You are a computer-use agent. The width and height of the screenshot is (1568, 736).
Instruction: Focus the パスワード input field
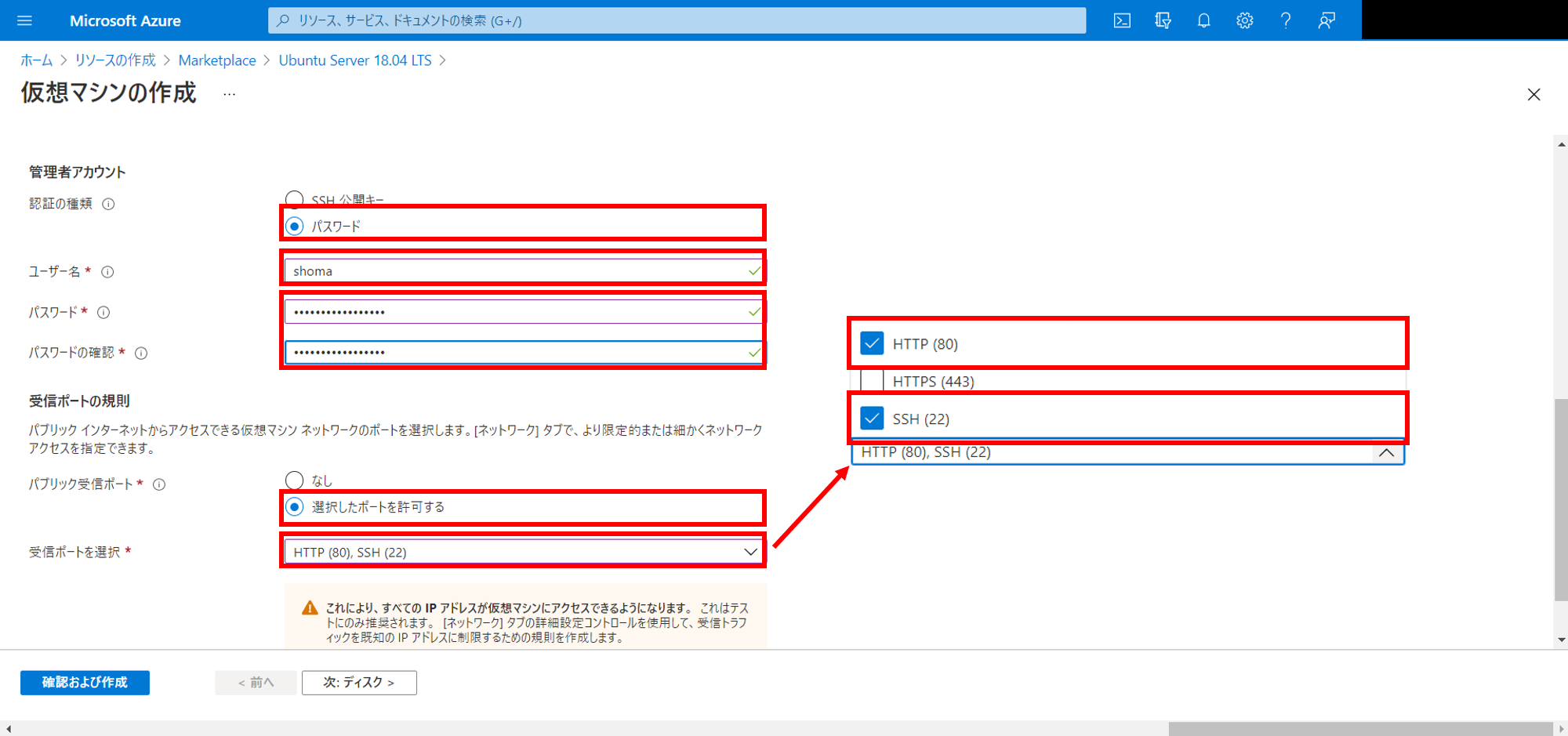523,312
